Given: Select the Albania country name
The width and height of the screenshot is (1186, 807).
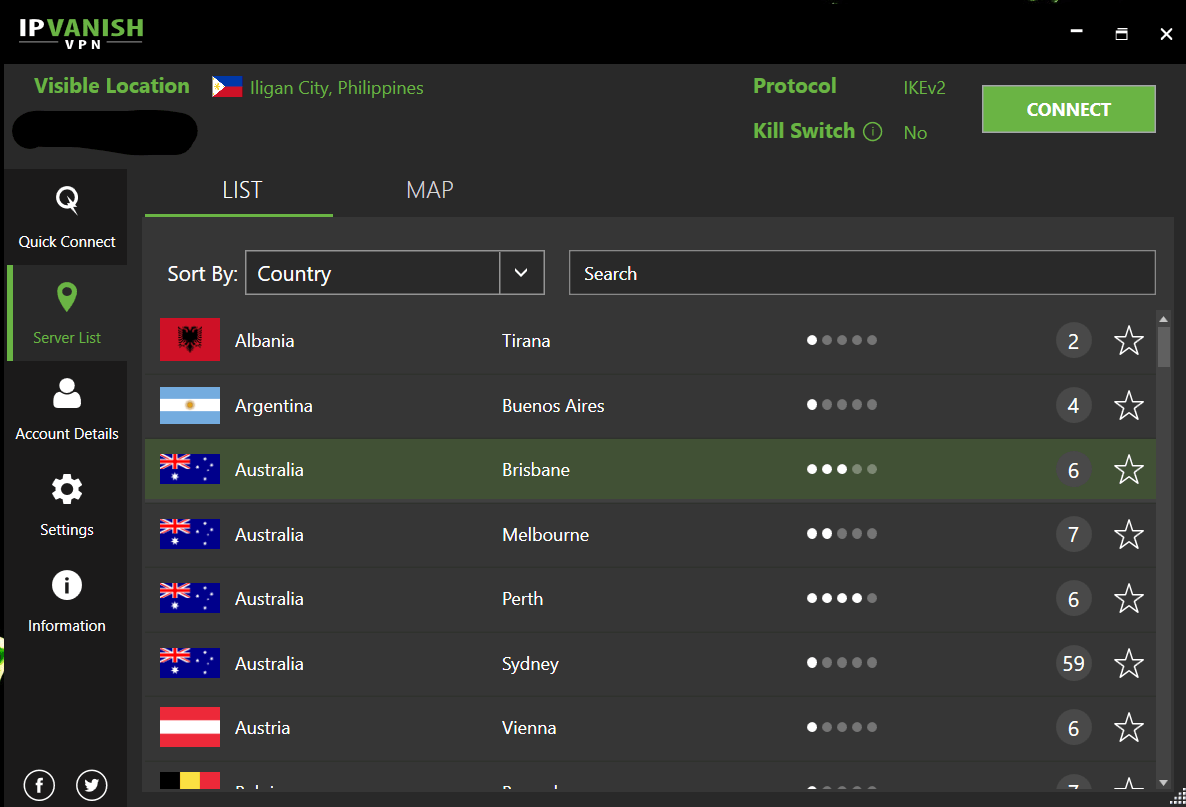Looking at the screenshot, I should pos(265,341).
